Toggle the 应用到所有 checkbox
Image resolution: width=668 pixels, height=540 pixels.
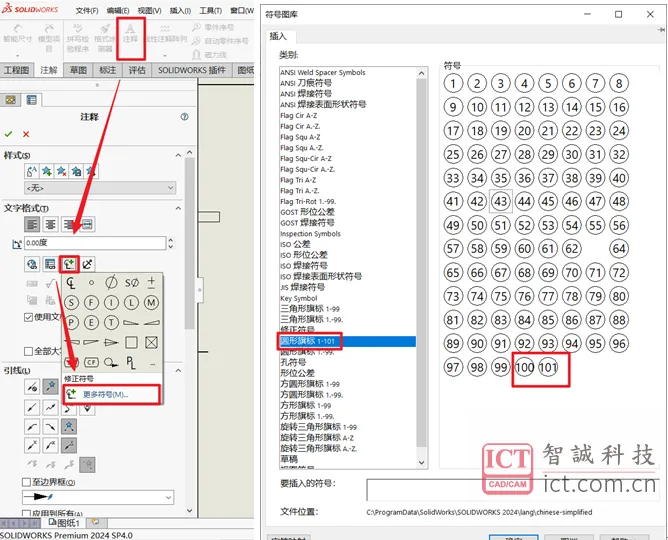pyautogui.click(x=26, y=514)
